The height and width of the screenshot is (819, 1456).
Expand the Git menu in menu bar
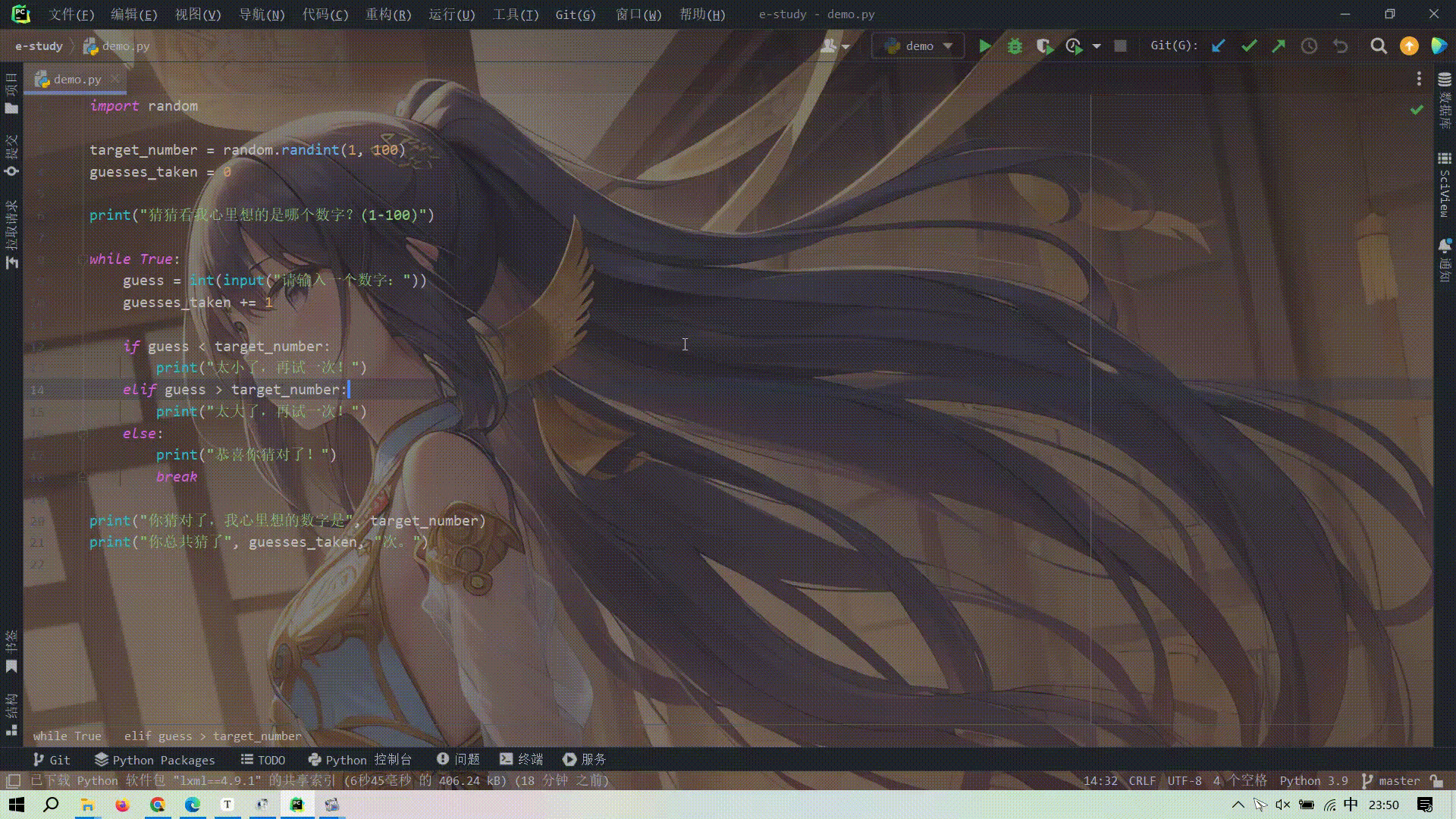575,14
